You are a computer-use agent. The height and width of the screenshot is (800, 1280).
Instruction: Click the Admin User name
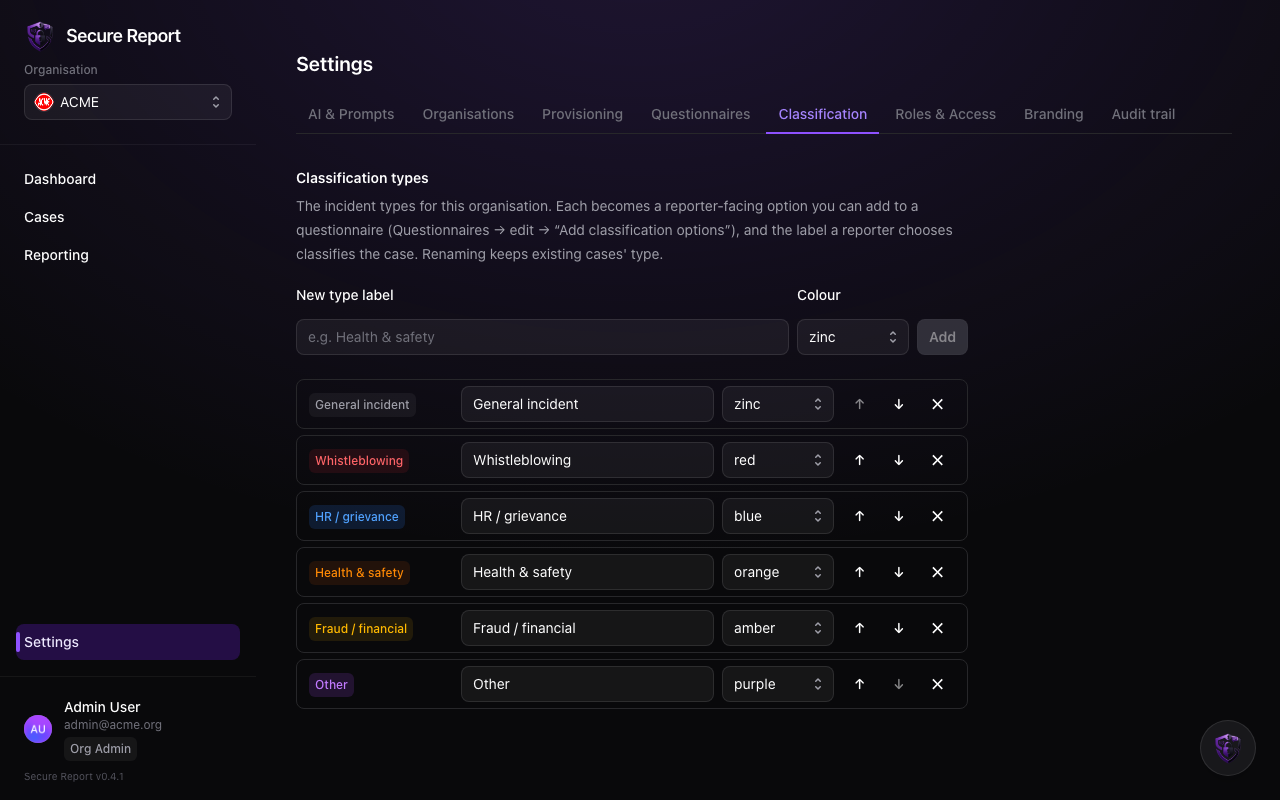click(102, 707)
